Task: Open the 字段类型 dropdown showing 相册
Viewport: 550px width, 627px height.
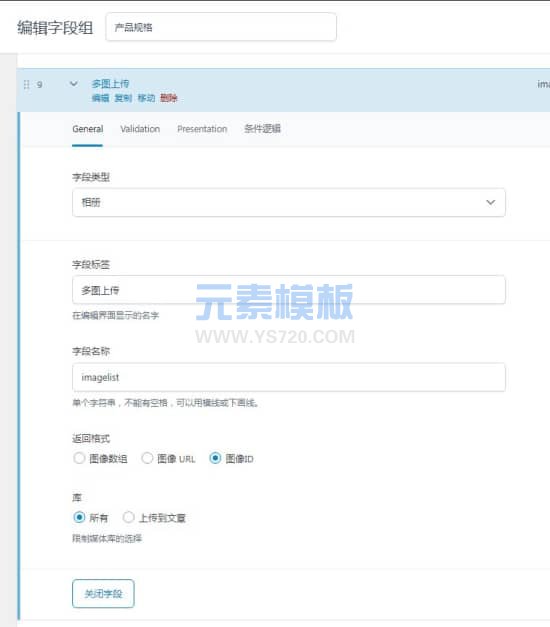Action: [x=289, y=203]
